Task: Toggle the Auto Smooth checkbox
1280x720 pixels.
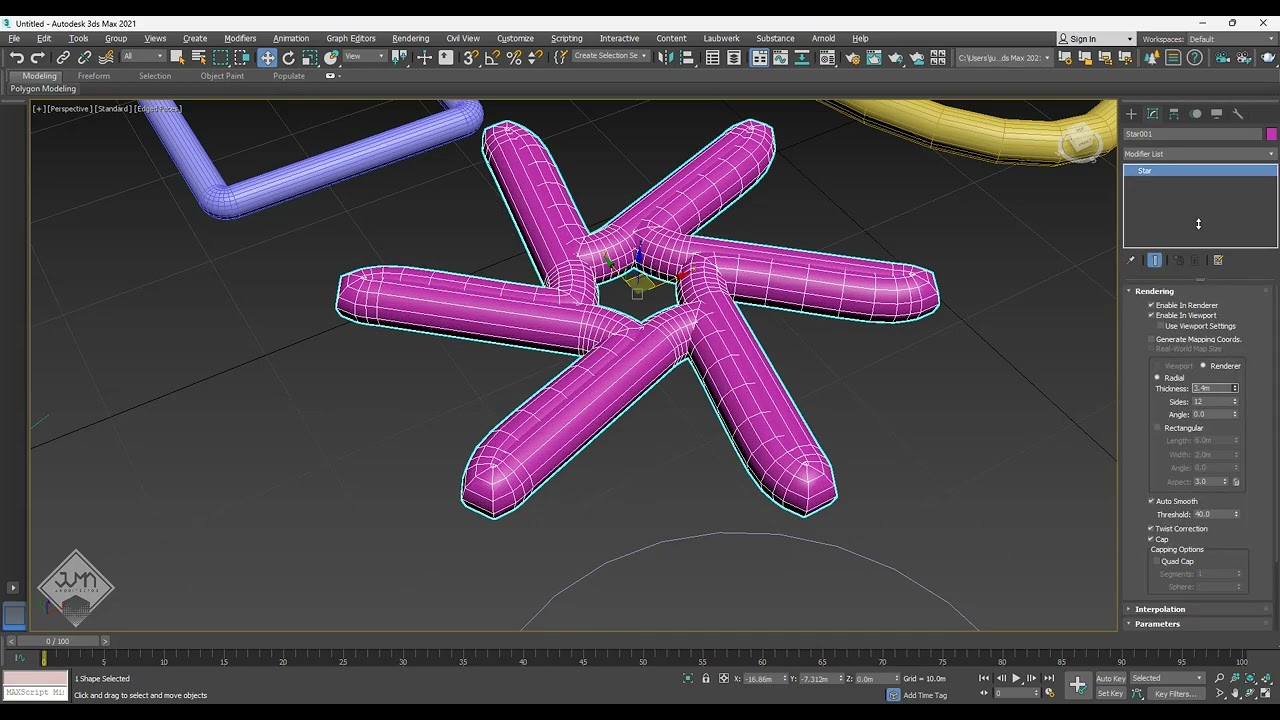Action: pos(1151,501)
